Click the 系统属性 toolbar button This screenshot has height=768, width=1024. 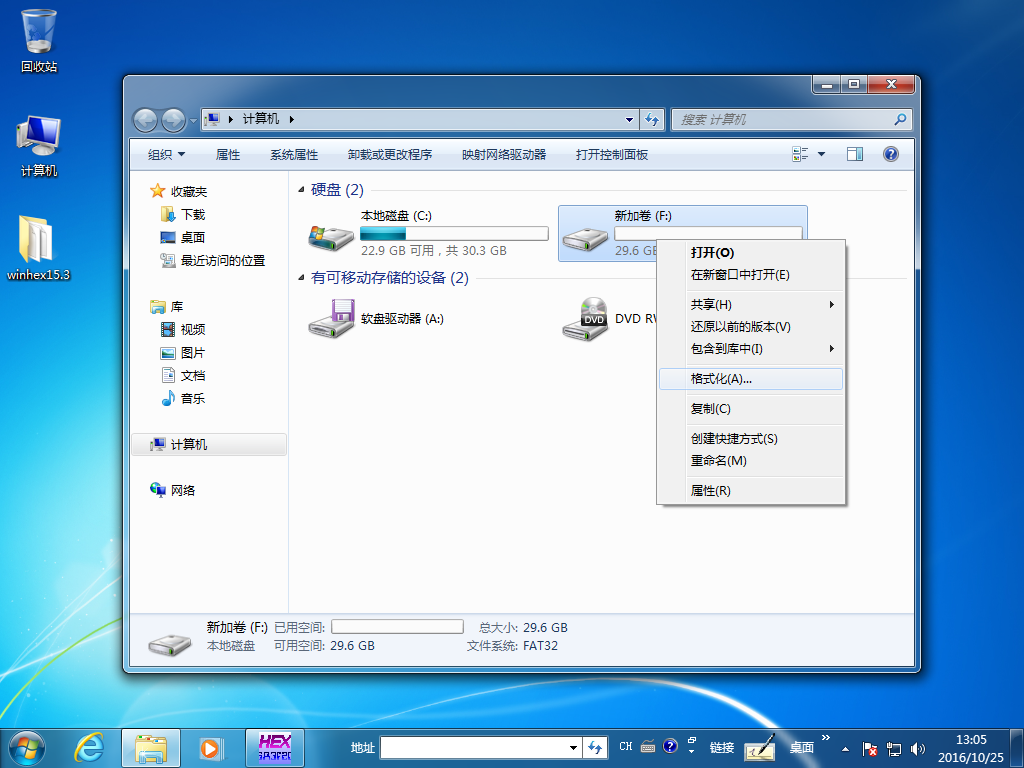294,155
